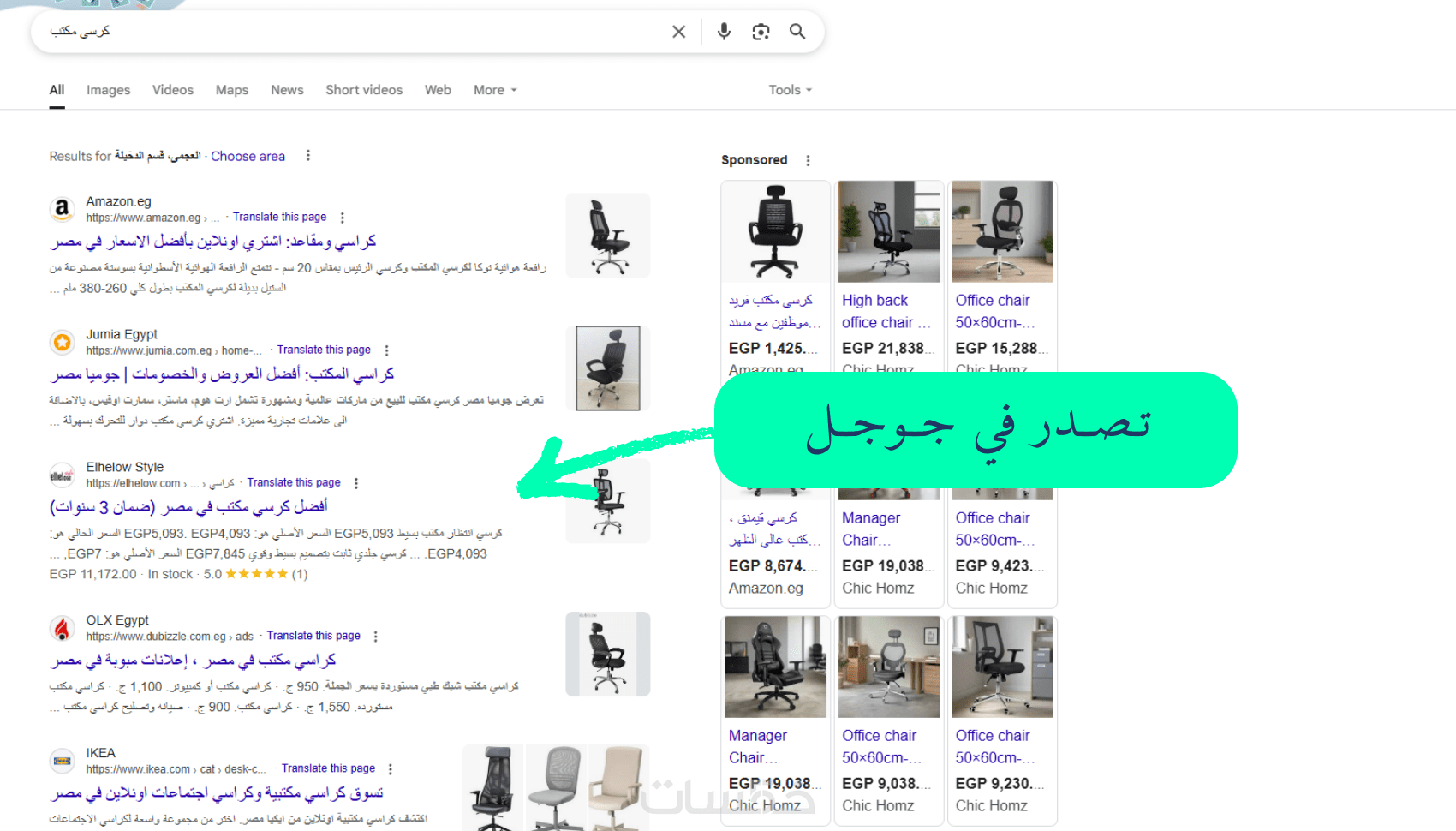The image size is (1456, 831).
Task: Click the IKEA site favicon
Action: (x=62, y=761)
